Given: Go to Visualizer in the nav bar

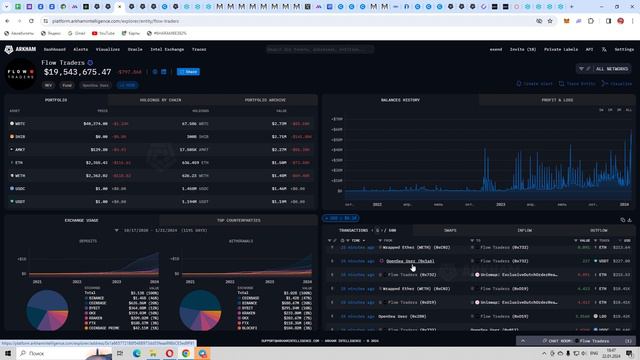Looking at the screenshot, I should coord(108,49).
